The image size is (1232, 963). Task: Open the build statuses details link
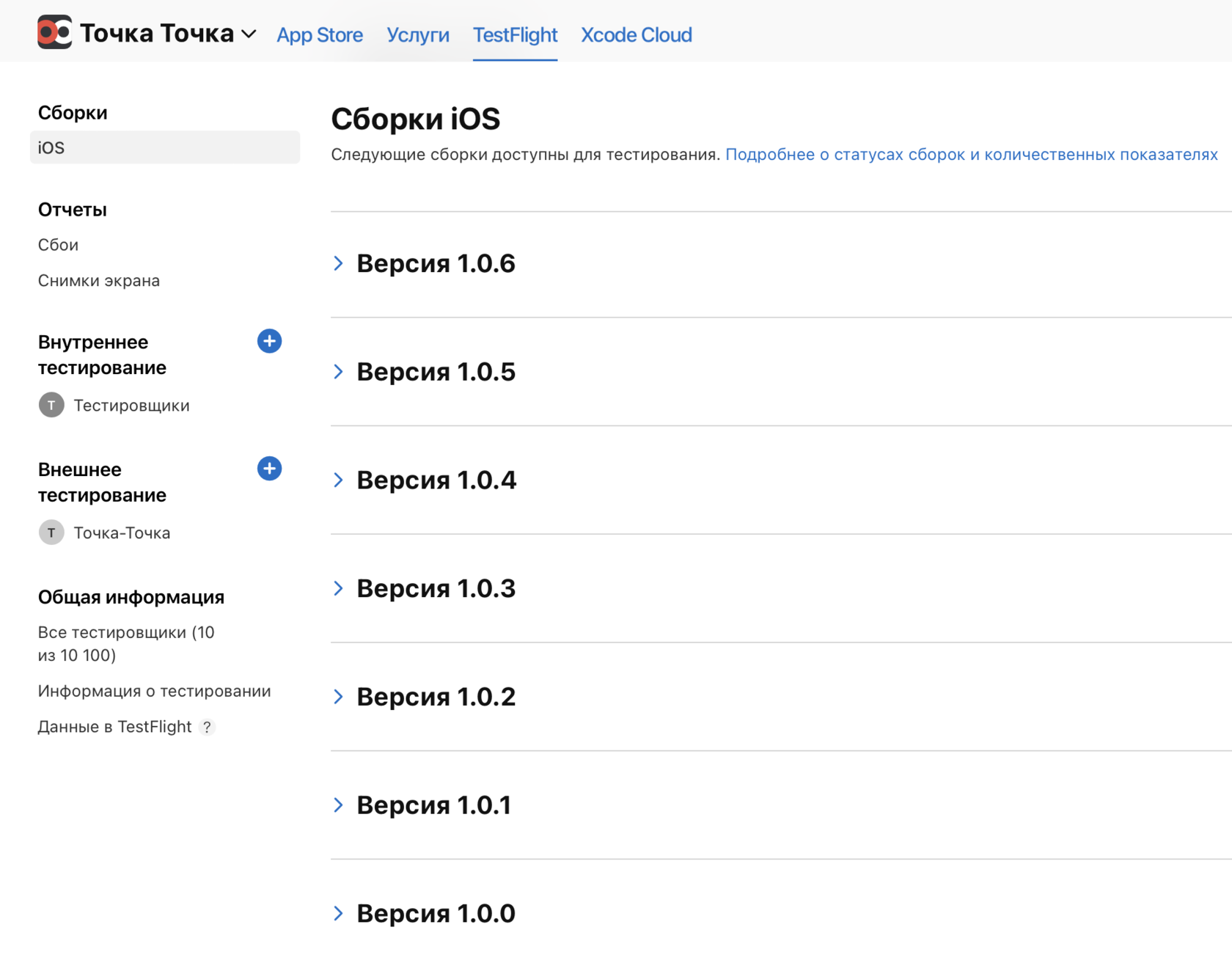[x=972, y=154]
